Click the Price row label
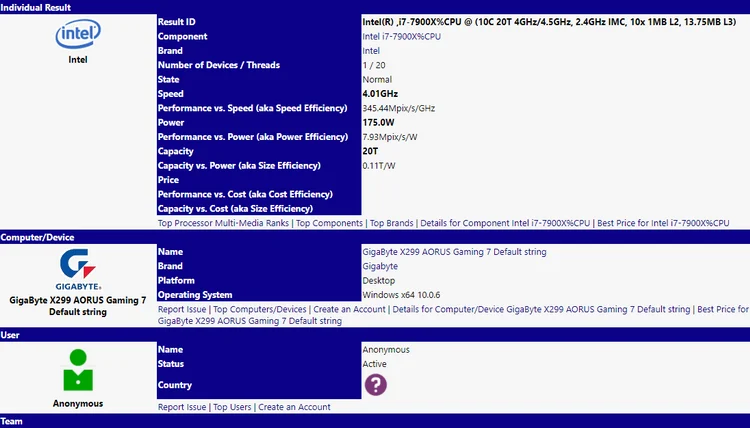Image resolution: width=750 pixels, height=428 pixels. [168, 180]
